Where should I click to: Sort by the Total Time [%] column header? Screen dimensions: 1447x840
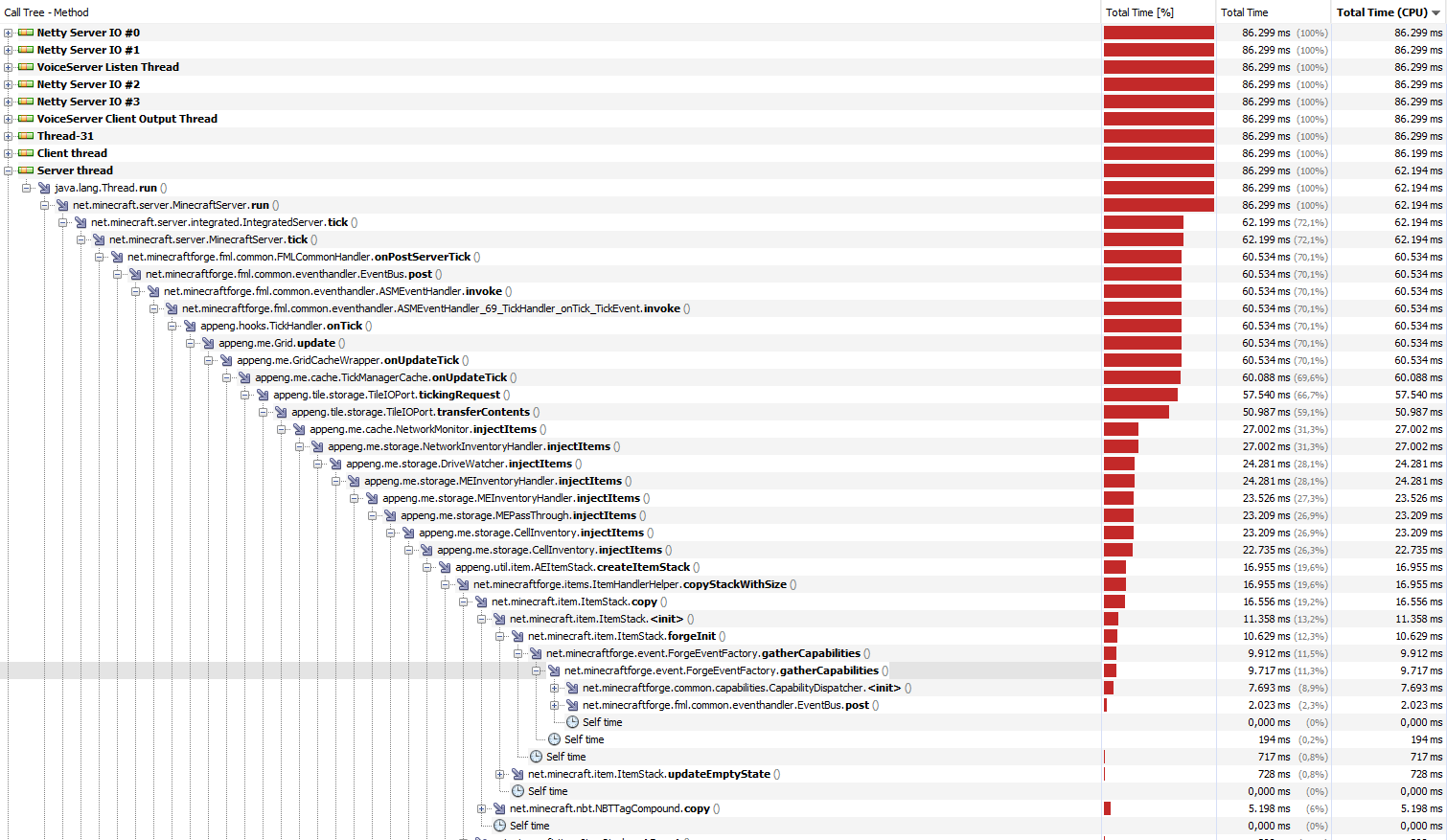tap(1158, 12)
